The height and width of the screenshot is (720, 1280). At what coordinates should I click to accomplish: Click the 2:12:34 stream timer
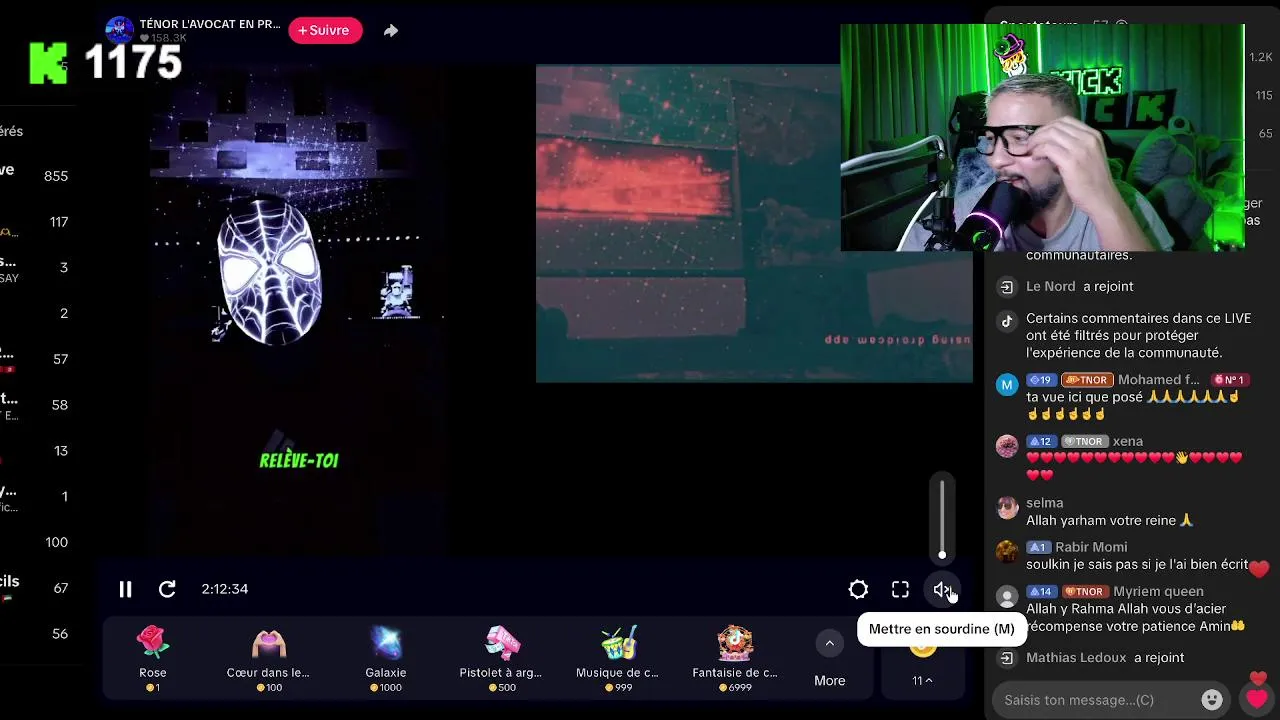click(x=224, y=589)
